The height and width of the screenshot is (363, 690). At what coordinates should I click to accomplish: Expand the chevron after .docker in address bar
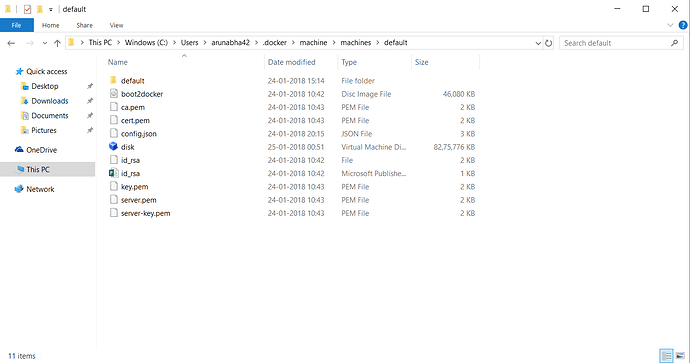click(293, 43)
